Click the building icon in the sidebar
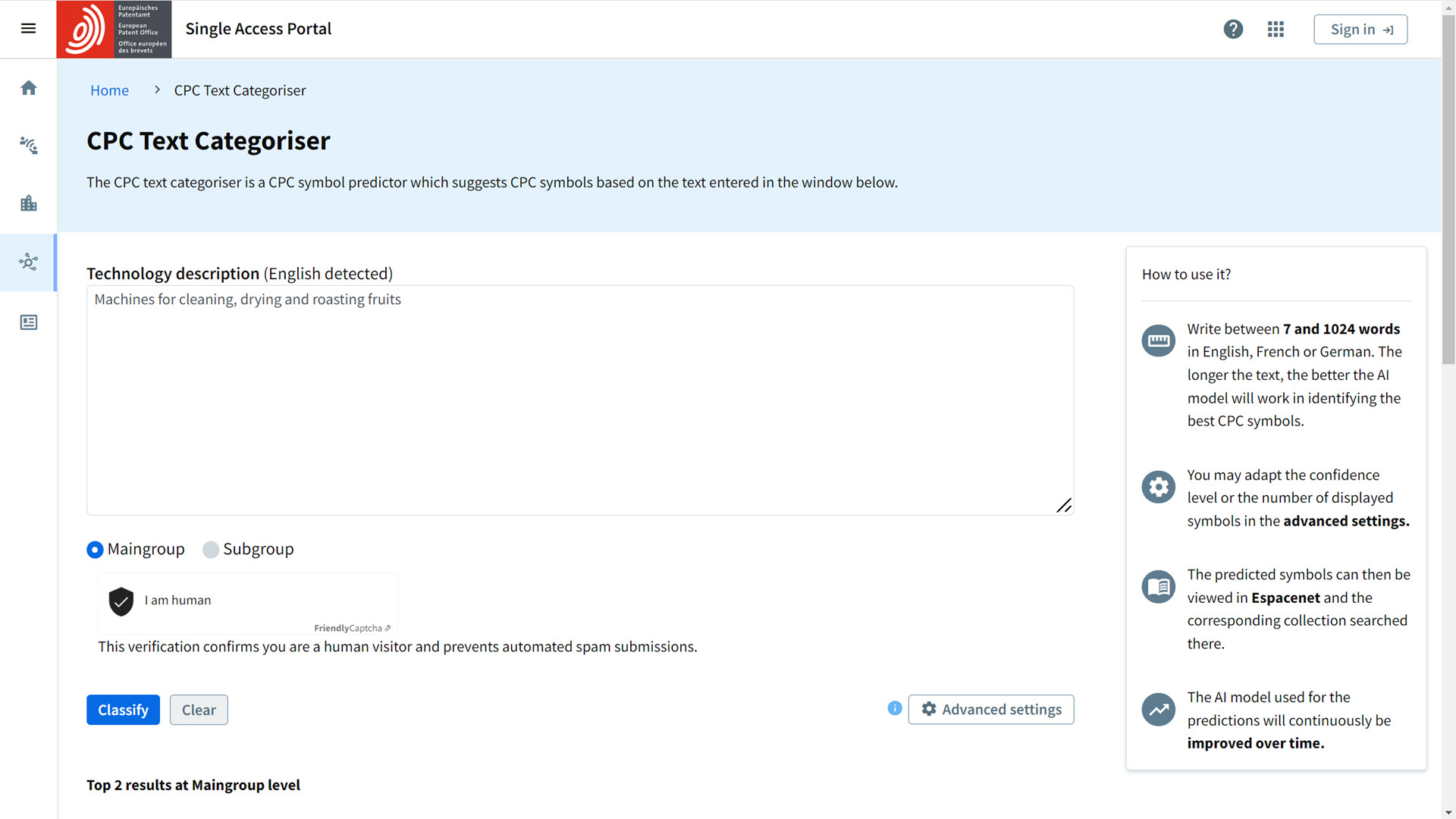Image resolution: width=1456 pixels, height=819 pixels. coord(28,202)
